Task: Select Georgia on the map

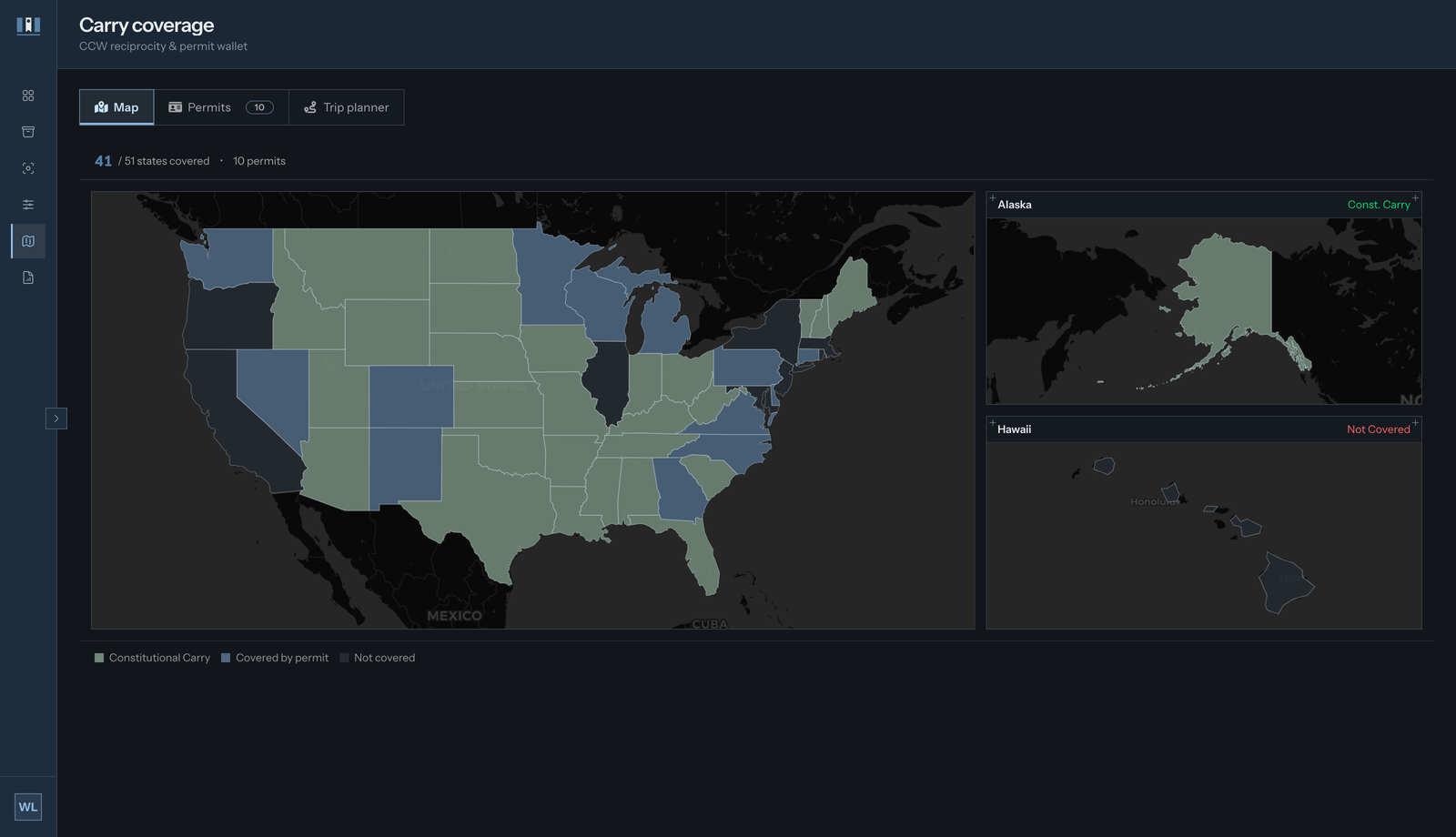Action: 679,488
